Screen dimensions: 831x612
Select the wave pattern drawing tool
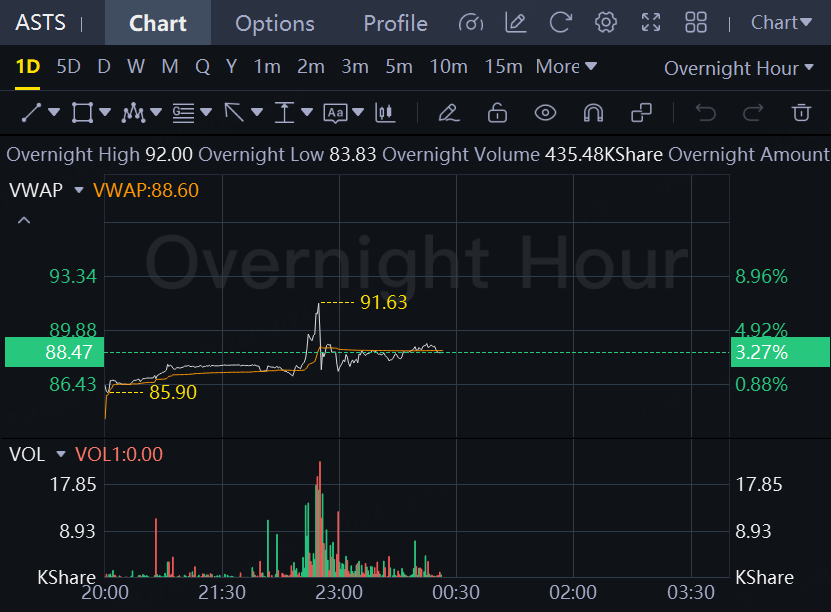click(132, 112)
